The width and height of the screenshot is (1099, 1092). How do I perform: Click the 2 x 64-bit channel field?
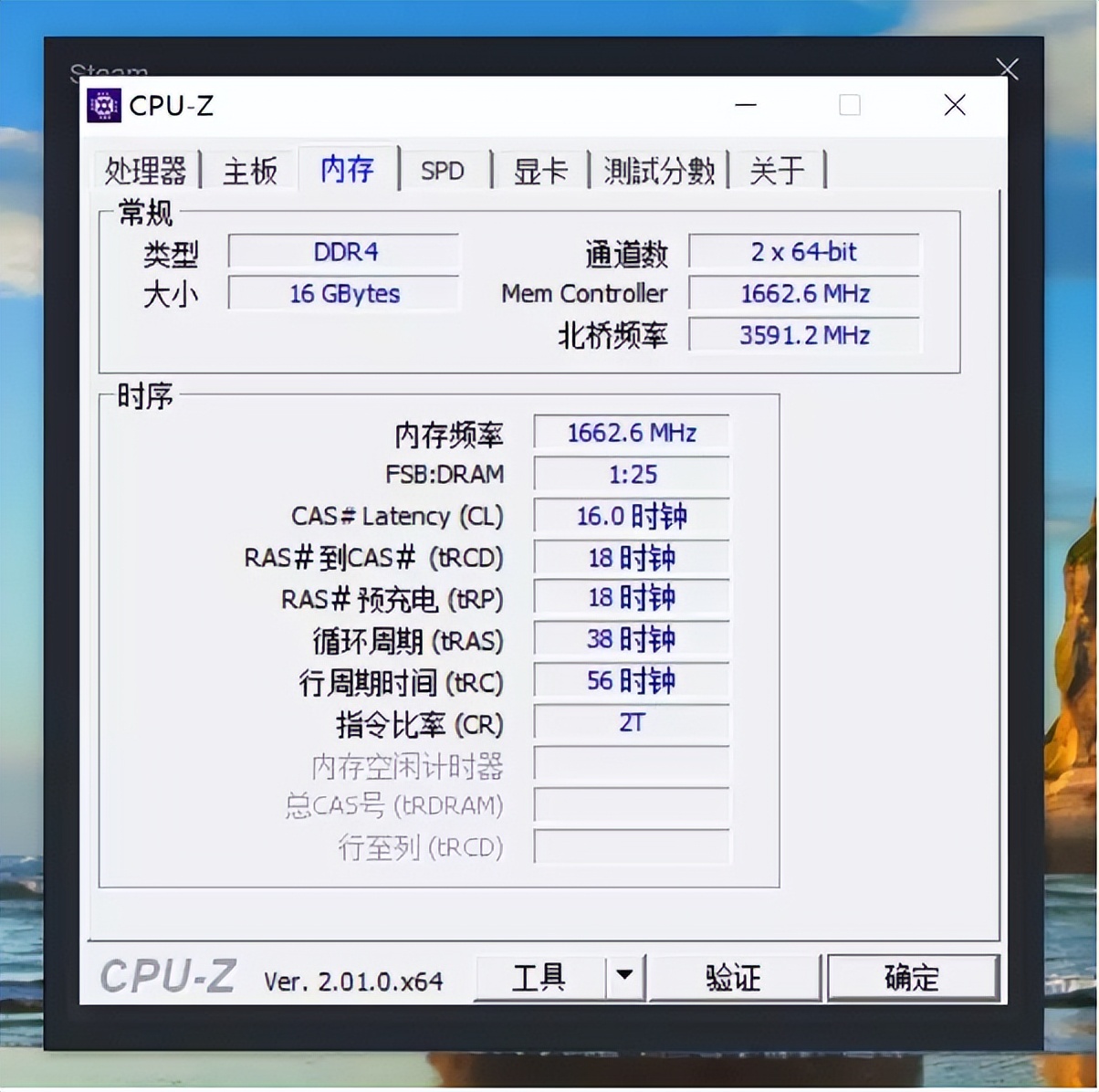point(804,252)
